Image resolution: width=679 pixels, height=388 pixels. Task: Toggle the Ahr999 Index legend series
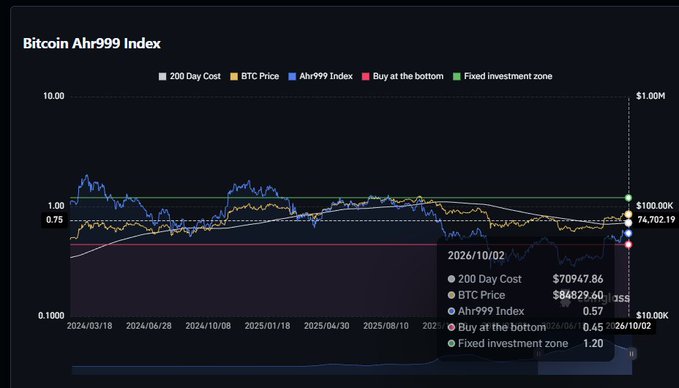pos(320,76)
